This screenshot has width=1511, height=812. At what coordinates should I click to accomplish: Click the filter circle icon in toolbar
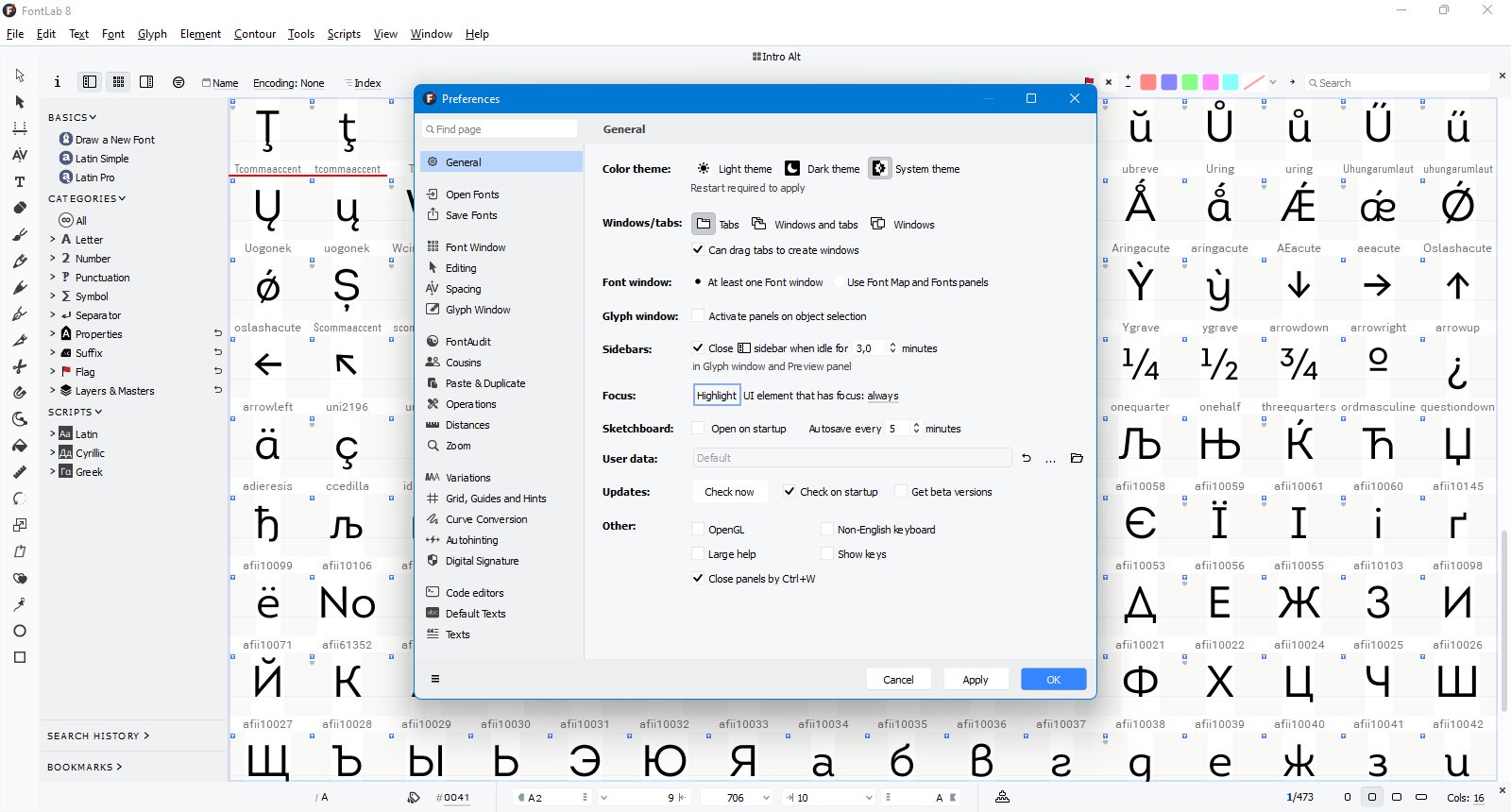click(x=178, y=82)
